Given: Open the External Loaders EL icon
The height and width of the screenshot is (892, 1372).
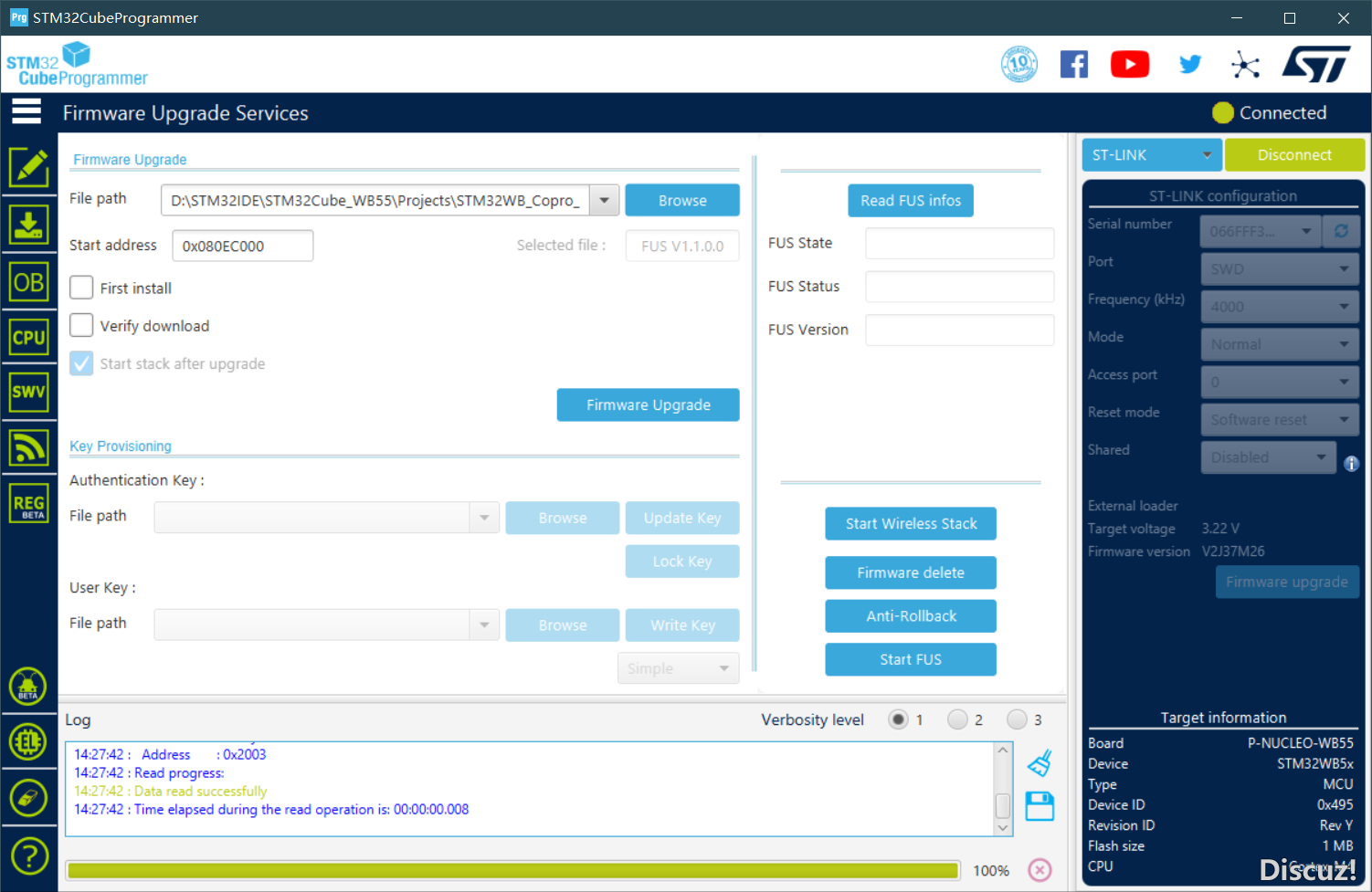Looking at the screenshot, I should click(x=28, y=741).
